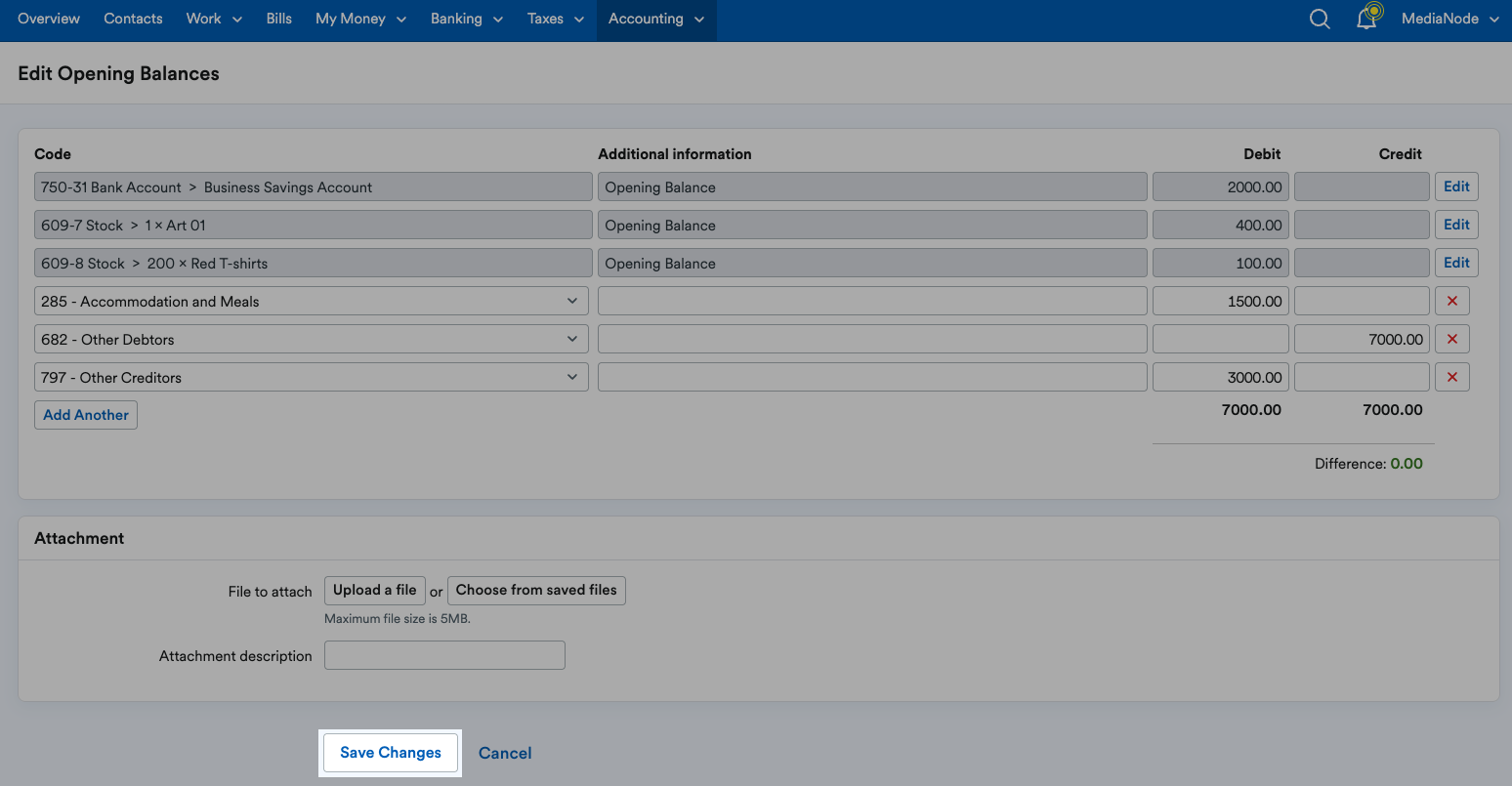Edit the 200 × Red T-shirts row

[x=1456, y=263]
